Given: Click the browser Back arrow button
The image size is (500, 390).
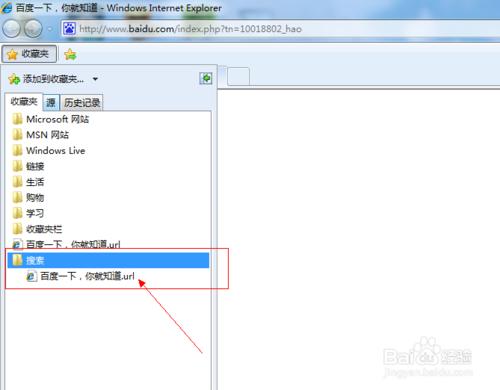Looking at the screenshot, I should tap(11, 28).
